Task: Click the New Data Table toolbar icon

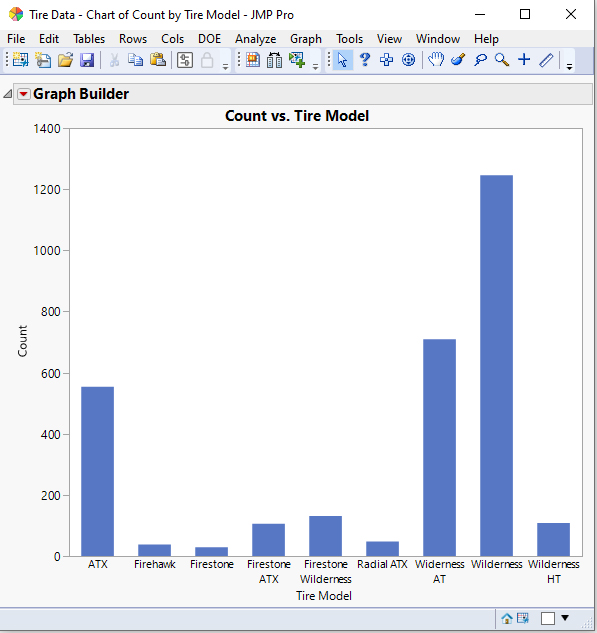Action: pos(21,60)
